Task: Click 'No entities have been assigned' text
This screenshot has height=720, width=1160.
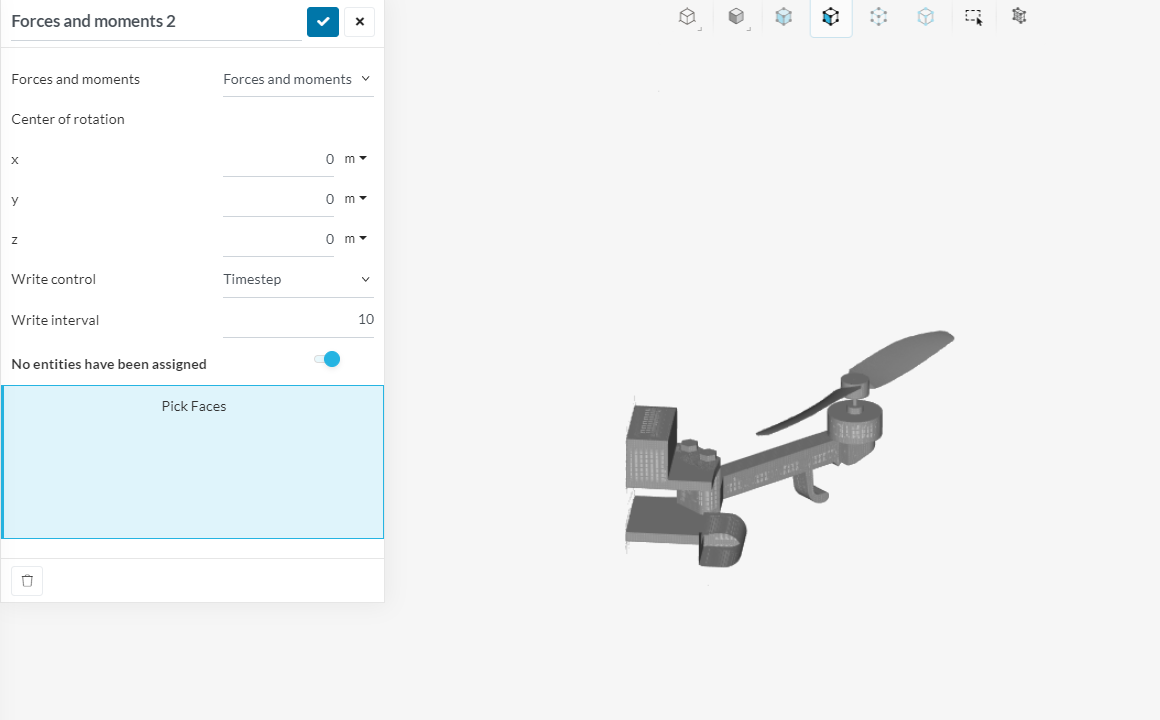Action: [x=109, y=364]
